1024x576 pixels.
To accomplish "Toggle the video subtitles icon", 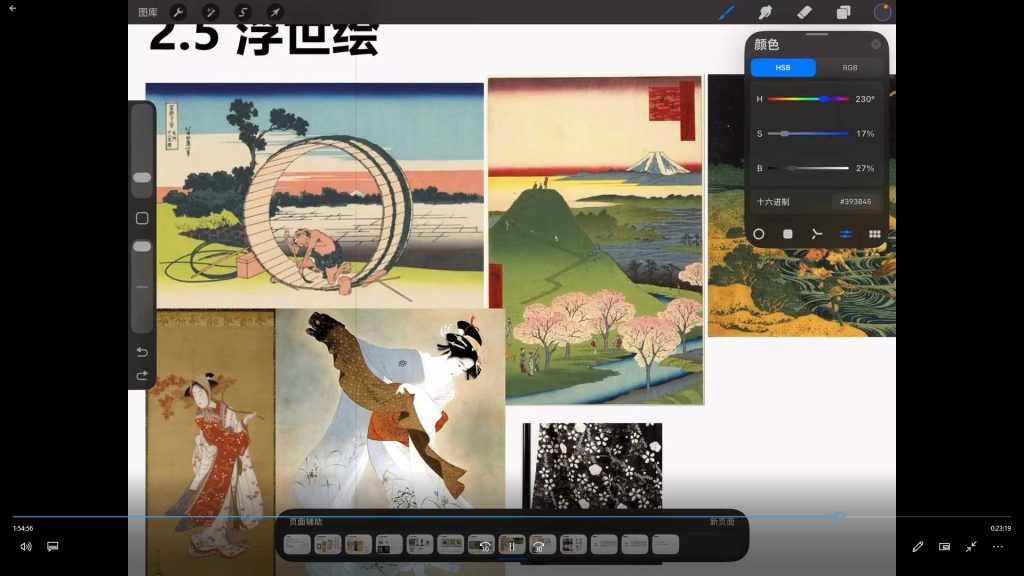I will click(x=53, y=547).
